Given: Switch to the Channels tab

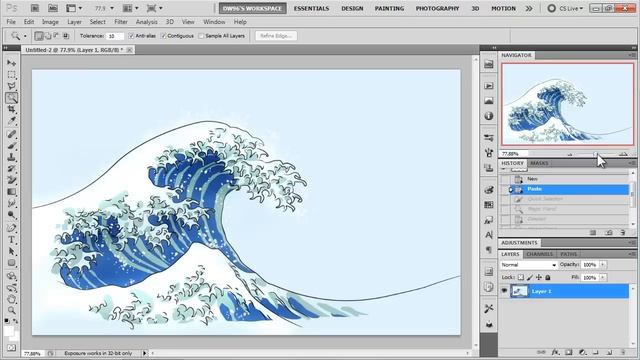Looking at the screenshot, I should click(540, 254).
